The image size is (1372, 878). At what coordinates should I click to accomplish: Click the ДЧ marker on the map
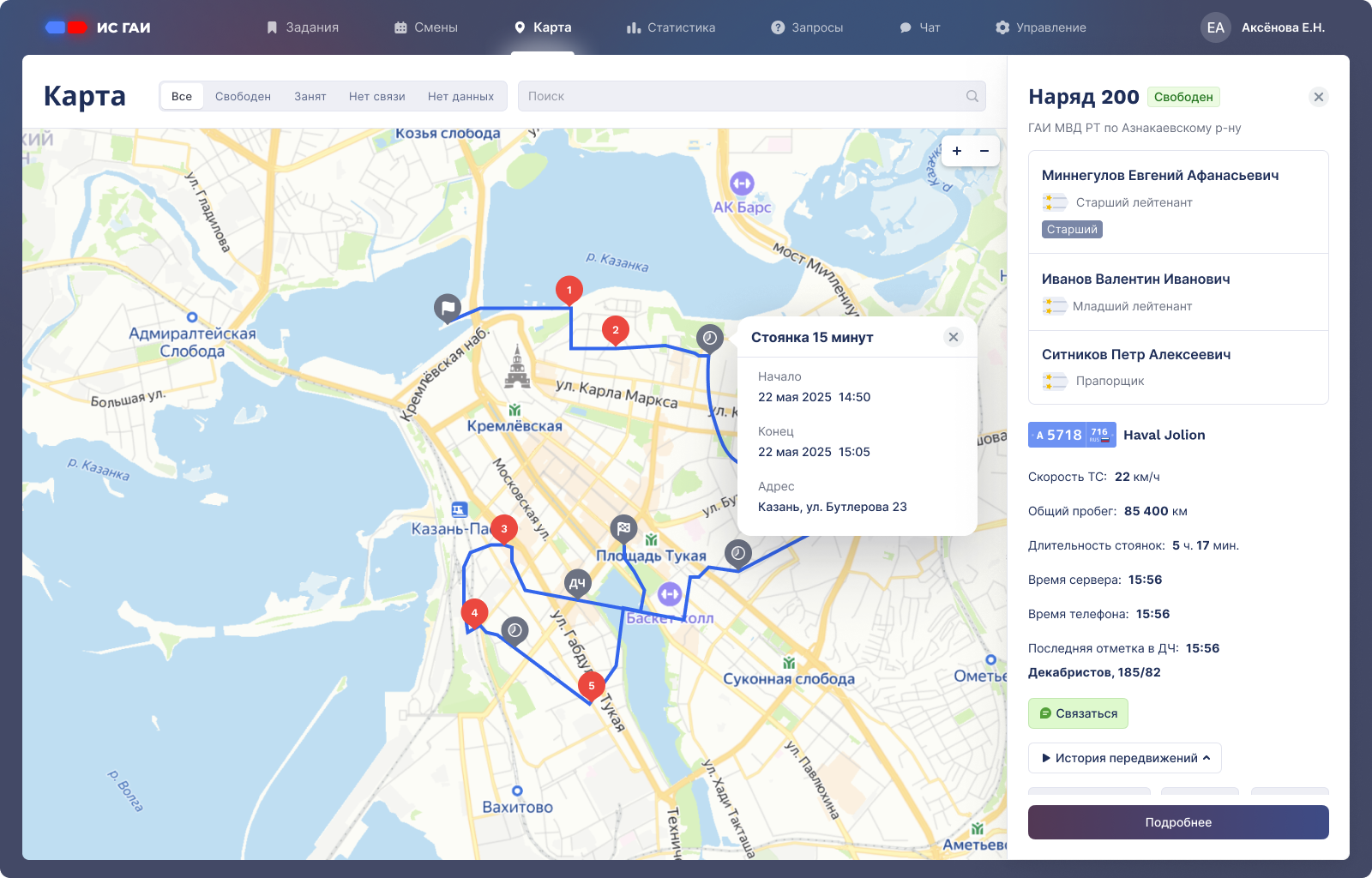pyautogui.click(x=578, y=583)
